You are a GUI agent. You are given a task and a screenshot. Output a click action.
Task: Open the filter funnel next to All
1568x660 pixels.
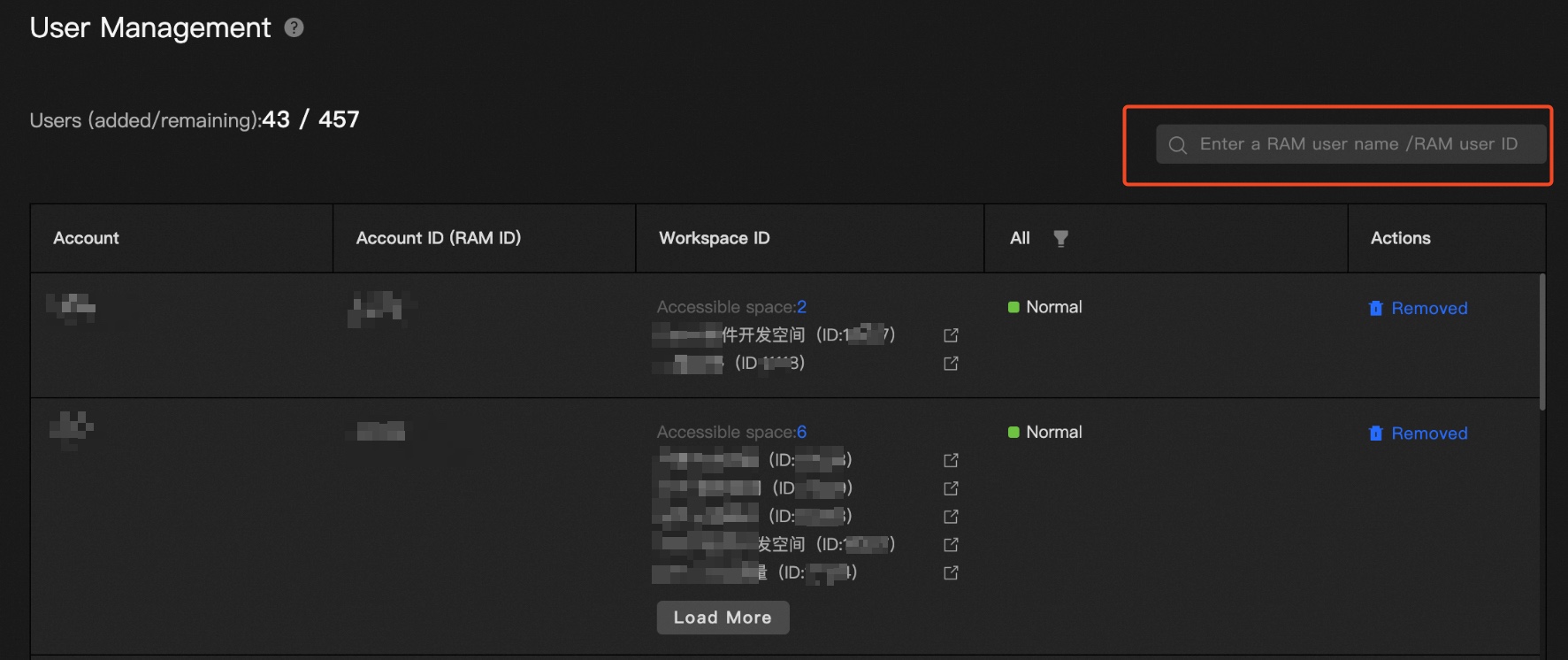1060,238
